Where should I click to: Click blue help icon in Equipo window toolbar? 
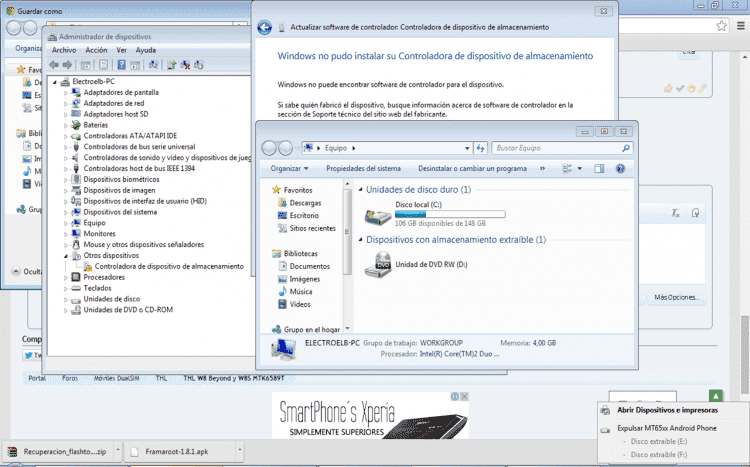[620, 168]
